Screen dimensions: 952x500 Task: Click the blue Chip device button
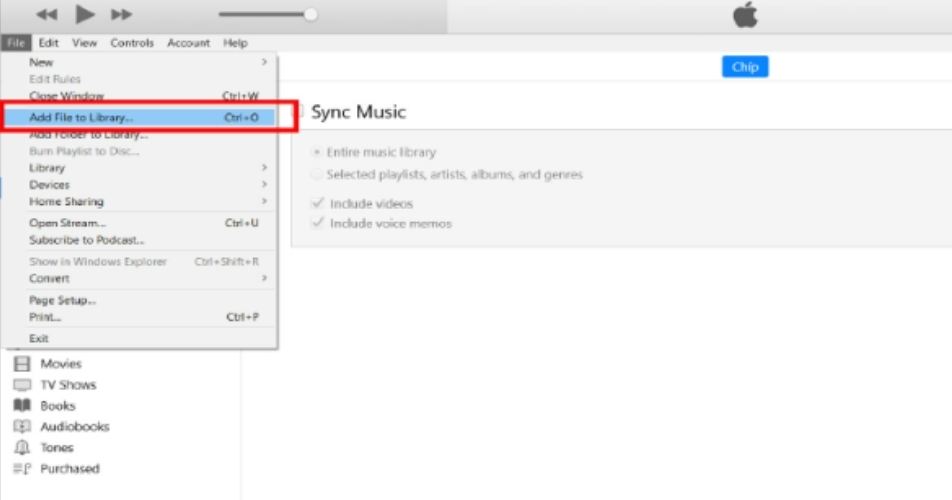click(744, 67)
